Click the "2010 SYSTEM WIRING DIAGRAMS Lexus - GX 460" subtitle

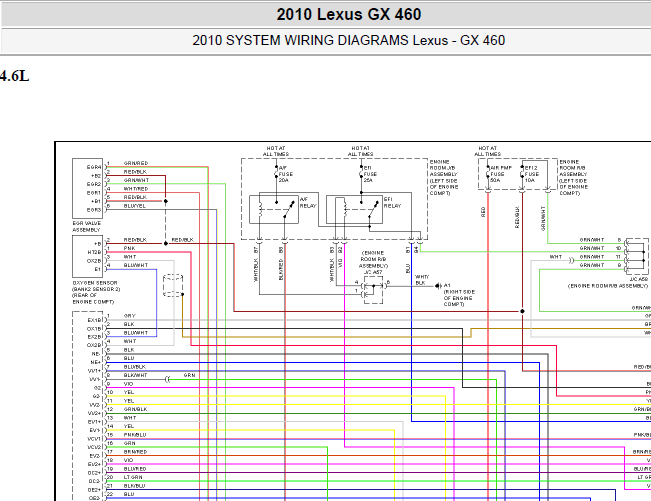click(349, 41)
